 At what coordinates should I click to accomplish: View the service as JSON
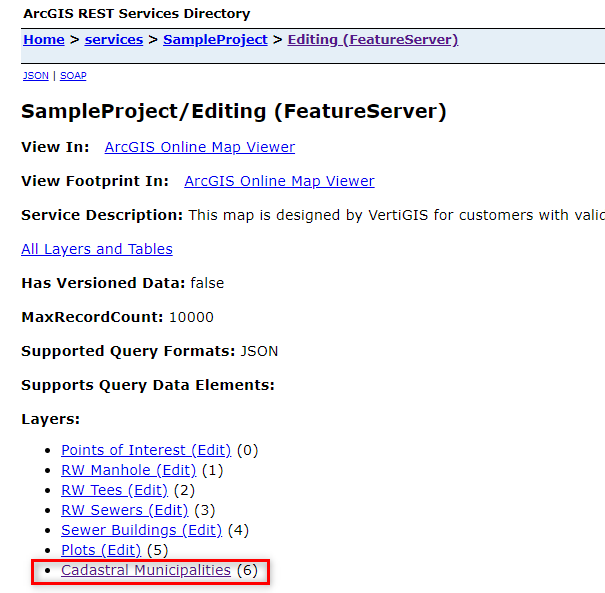click(35, 76)
